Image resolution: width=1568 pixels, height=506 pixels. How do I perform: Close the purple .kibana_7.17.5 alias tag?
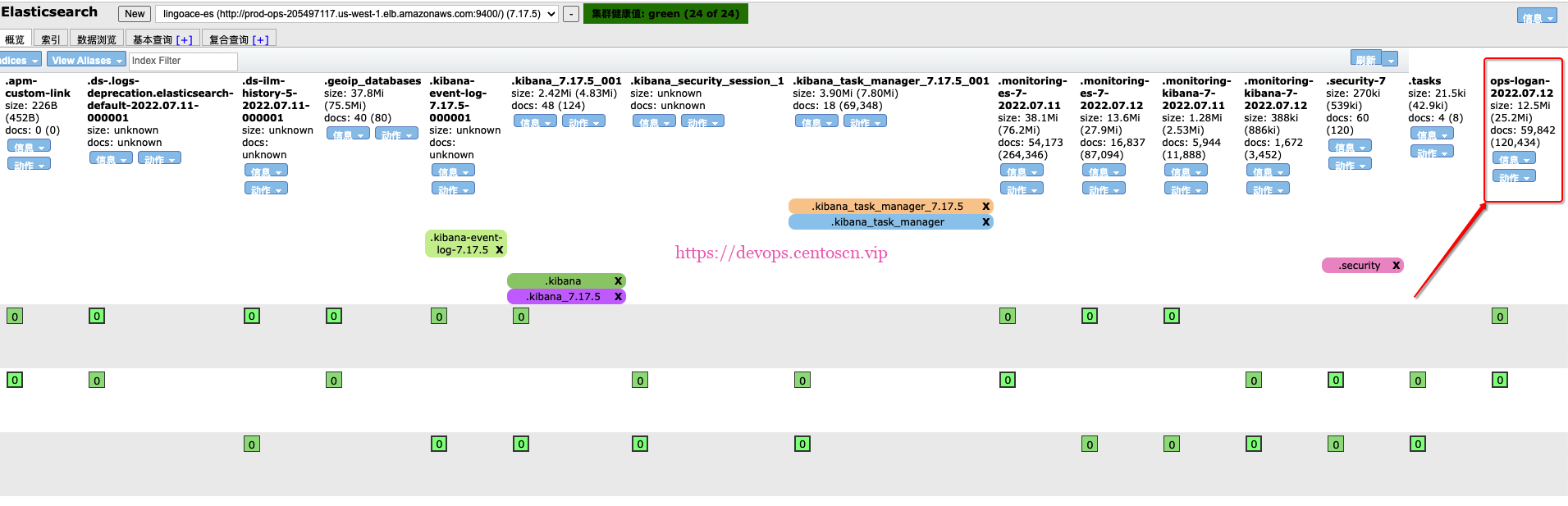(x=618, y=297)
